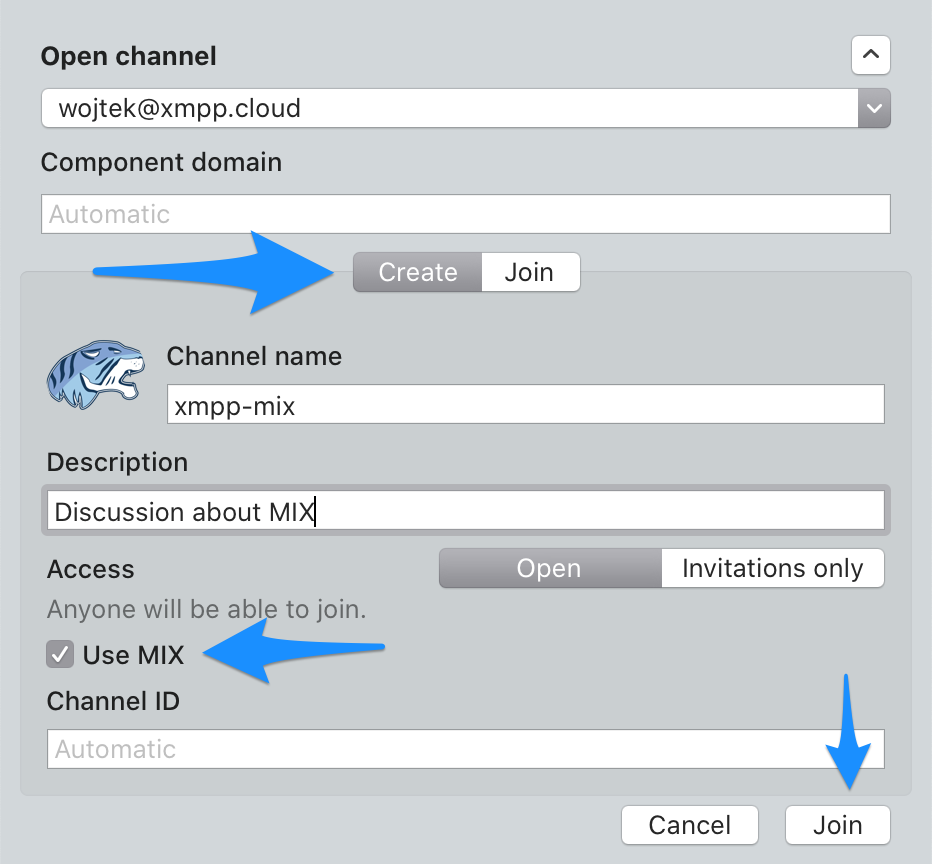Click the 'Anyone will be able to join' hint
932x864 pixels.
coord(207,609)
